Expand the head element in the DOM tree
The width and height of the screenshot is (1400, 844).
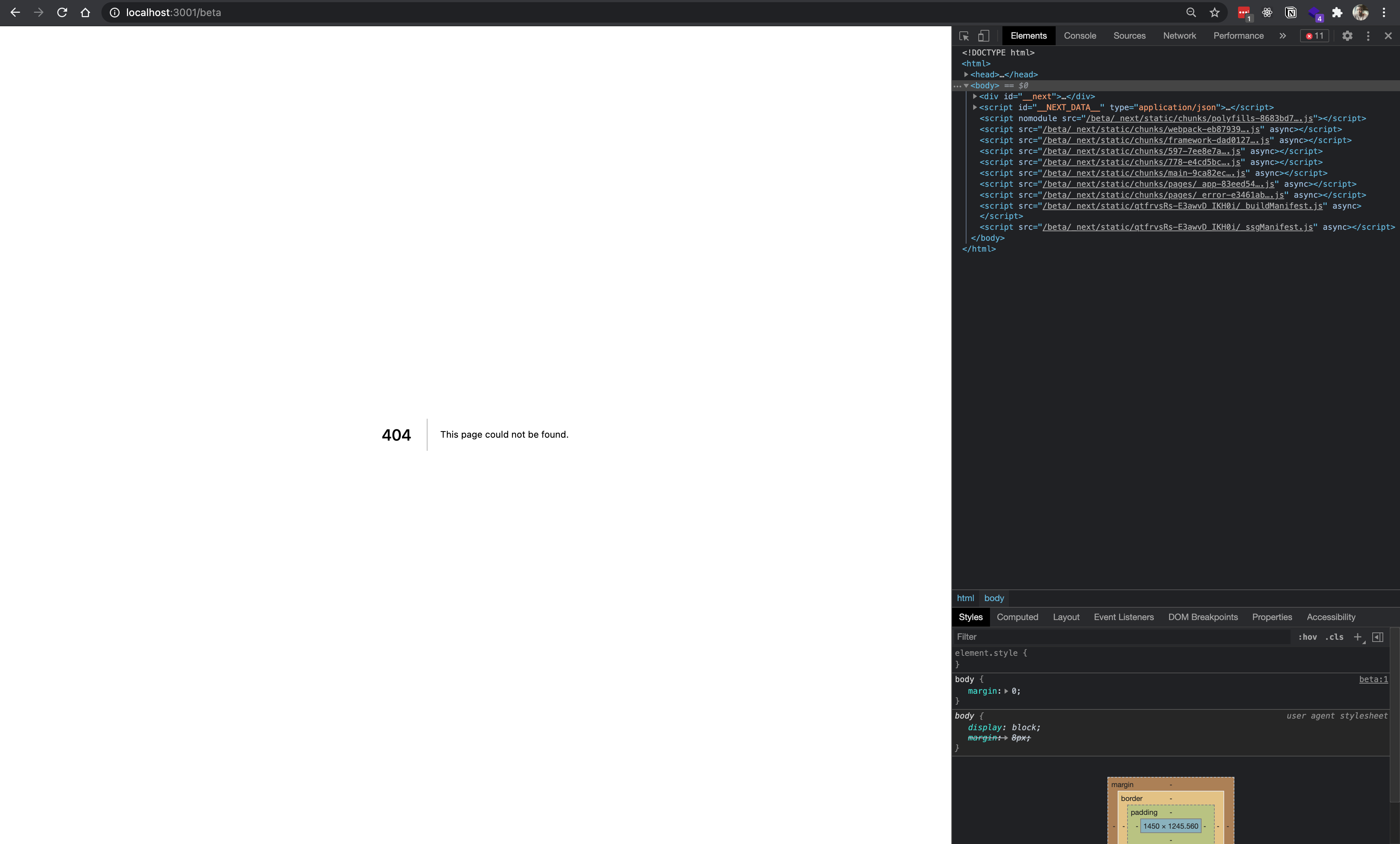coord(966,74)
